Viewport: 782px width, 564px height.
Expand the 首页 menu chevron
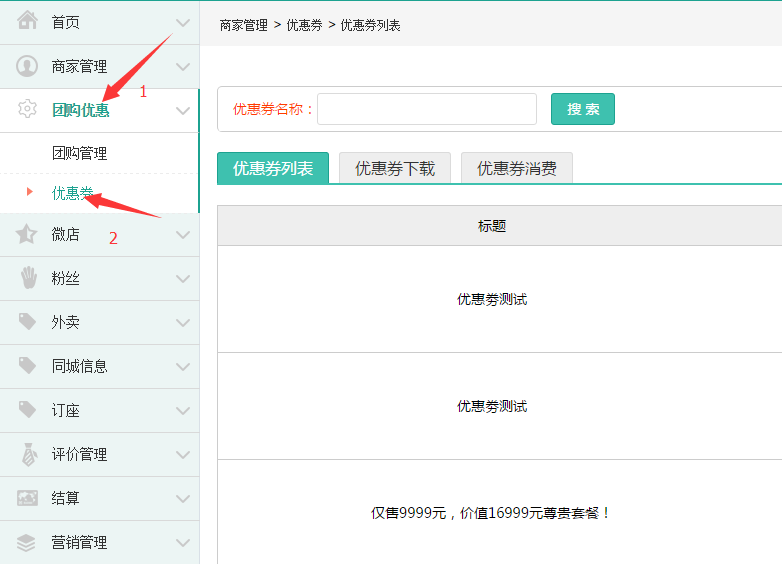tap(183, 23)
